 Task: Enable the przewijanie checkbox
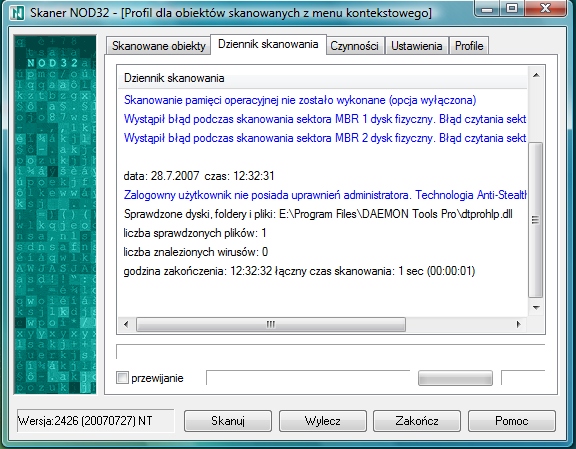[x=122, y=378]
